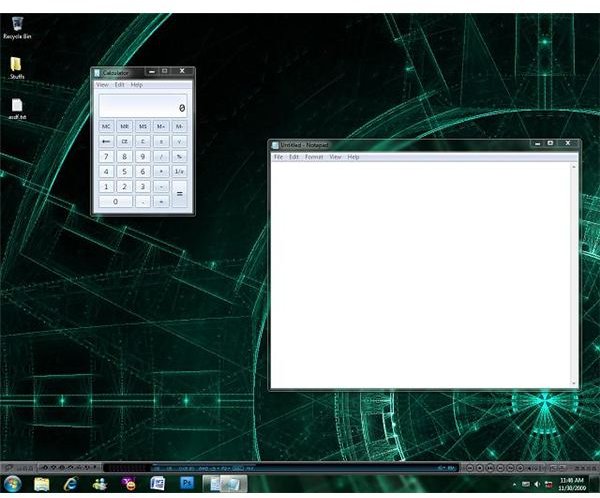600x498 pixels.
Task: Open Notepad File menu
Action: pyautogui.click(x=278, y=157)
